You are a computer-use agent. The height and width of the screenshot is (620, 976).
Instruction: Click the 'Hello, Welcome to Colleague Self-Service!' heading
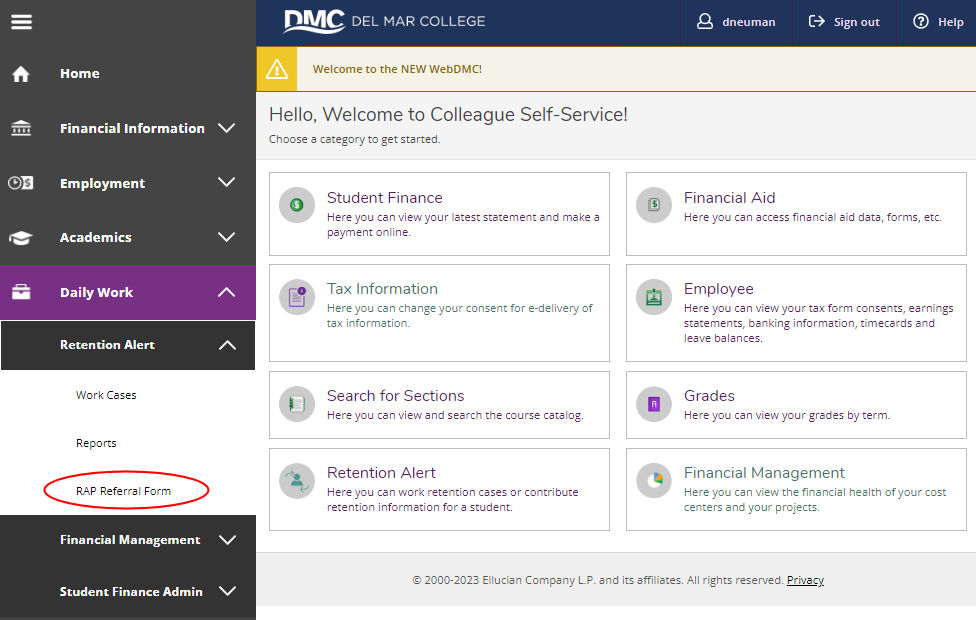[x=448, y=115]
